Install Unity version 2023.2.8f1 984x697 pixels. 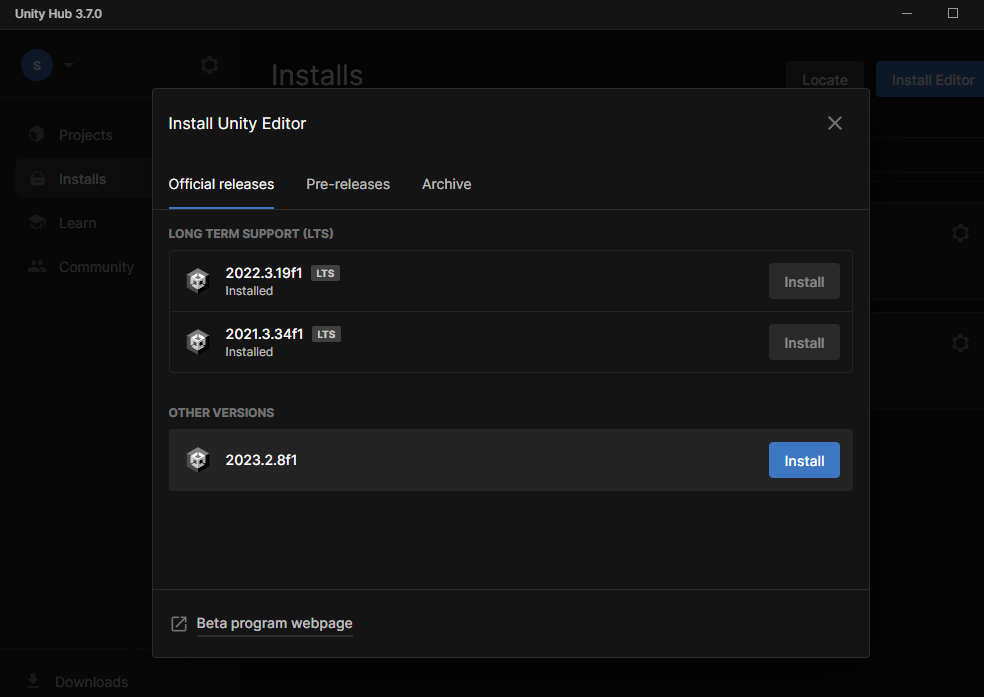pyautogui.click(x=804, y=460)
